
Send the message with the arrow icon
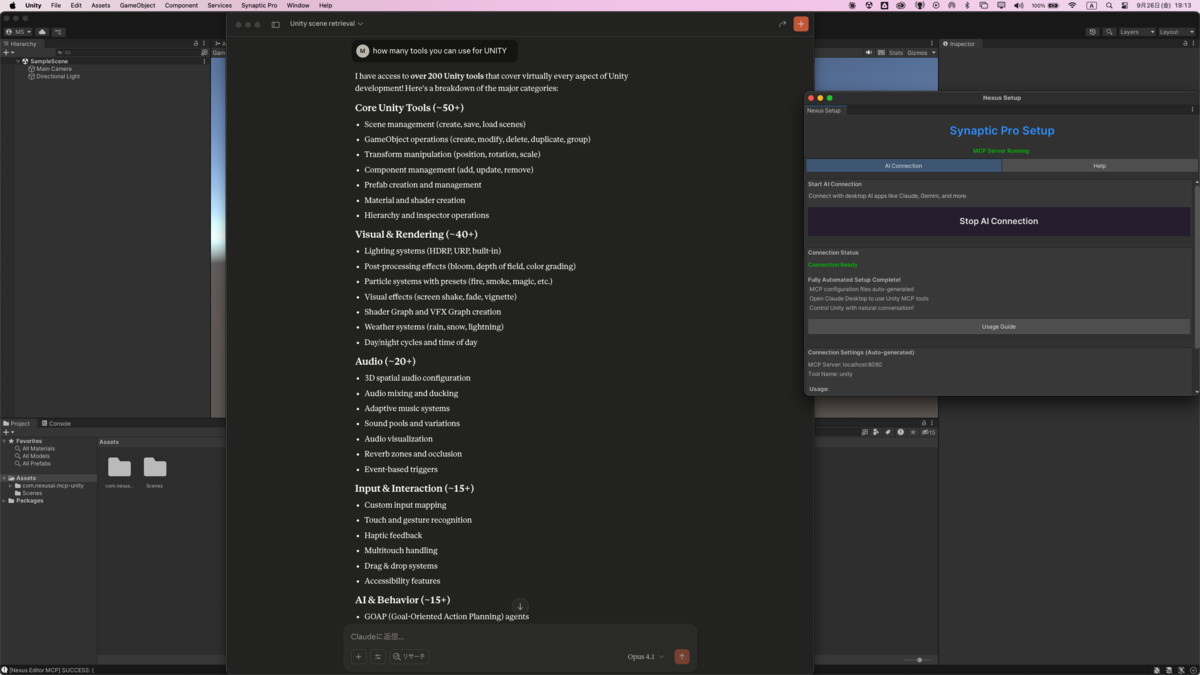pos(682,657)
